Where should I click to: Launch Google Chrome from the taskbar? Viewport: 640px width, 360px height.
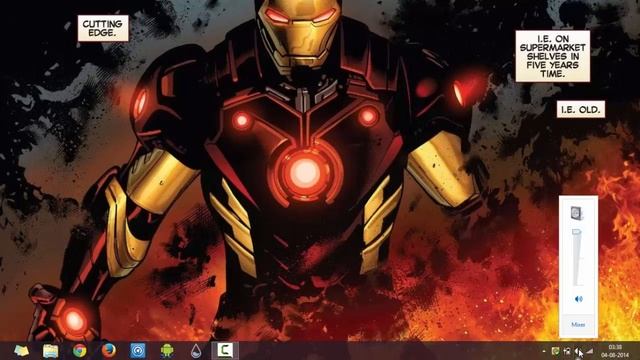click(x=80, y=351)
